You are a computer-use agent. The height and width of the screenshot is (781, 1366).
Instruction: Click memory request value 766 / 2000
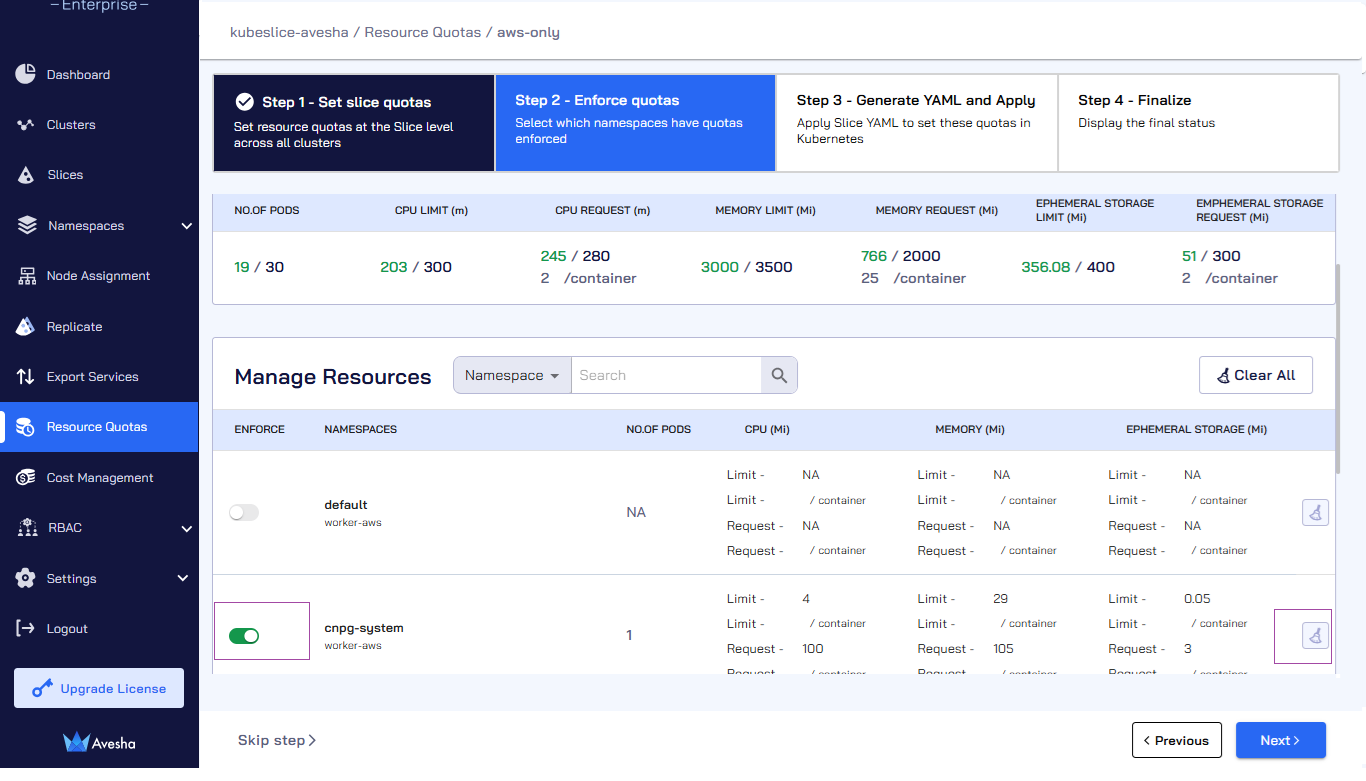(x=901, y=256)
